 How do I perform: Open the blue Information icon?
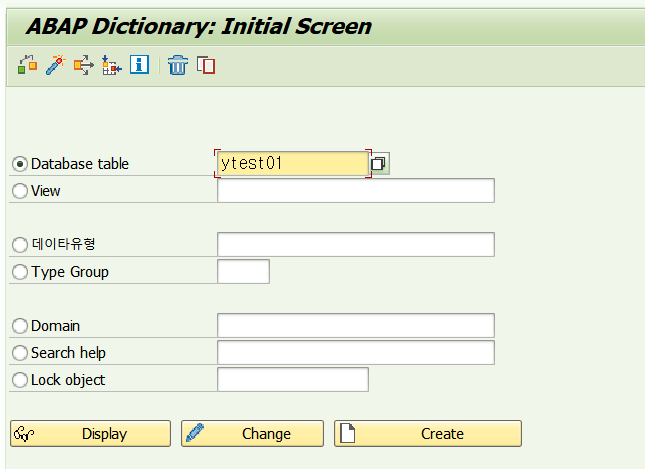pos(139,65)
